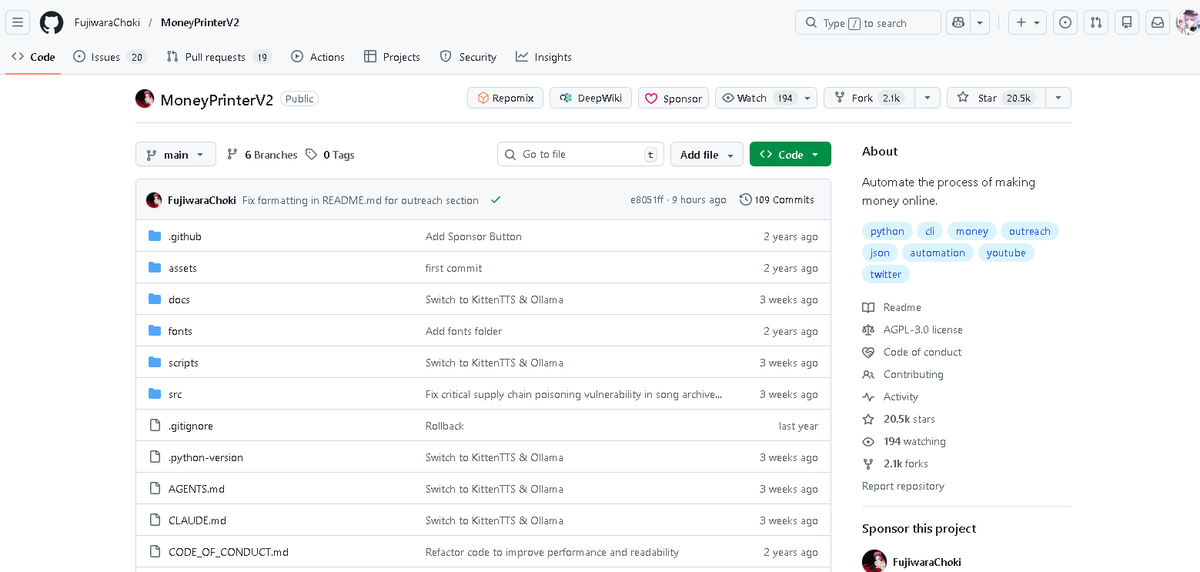This screenshot has height=572, width=1200.
Task: Open the .gitignore file icon
Action: tap(155, 425)
